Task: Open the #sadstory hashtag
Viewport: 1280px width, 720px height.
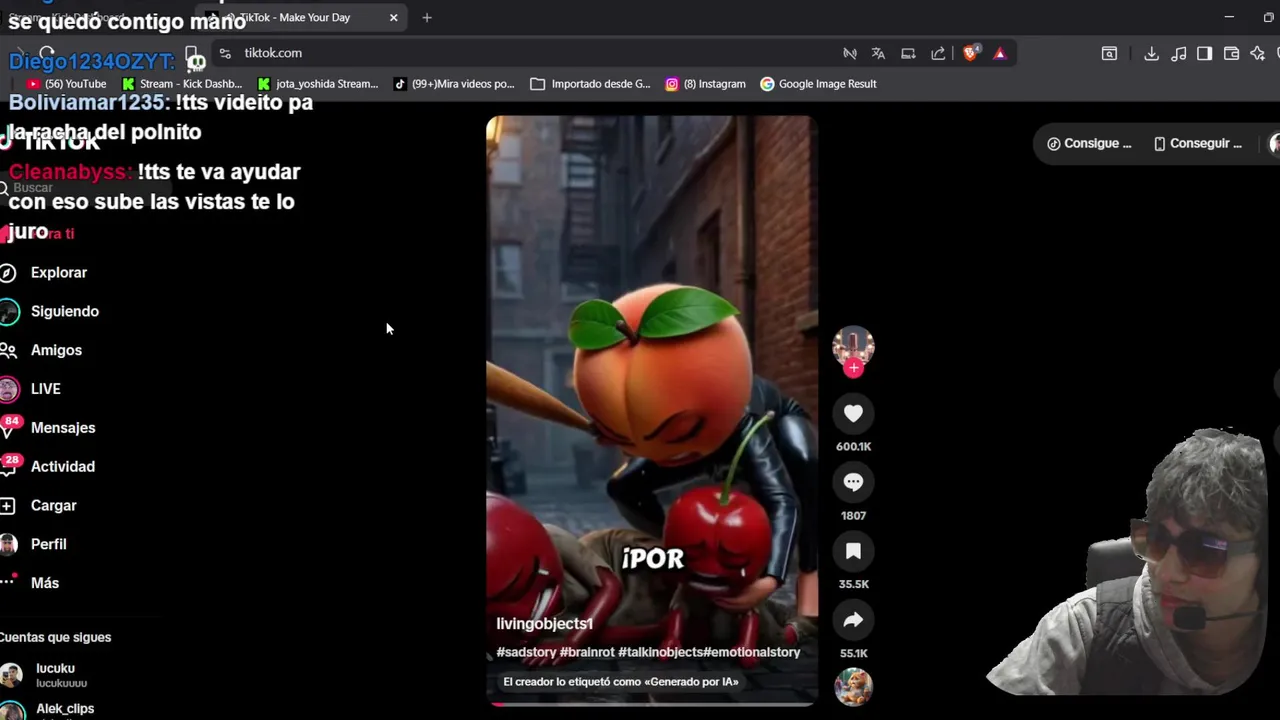Action: coord(526,652)
